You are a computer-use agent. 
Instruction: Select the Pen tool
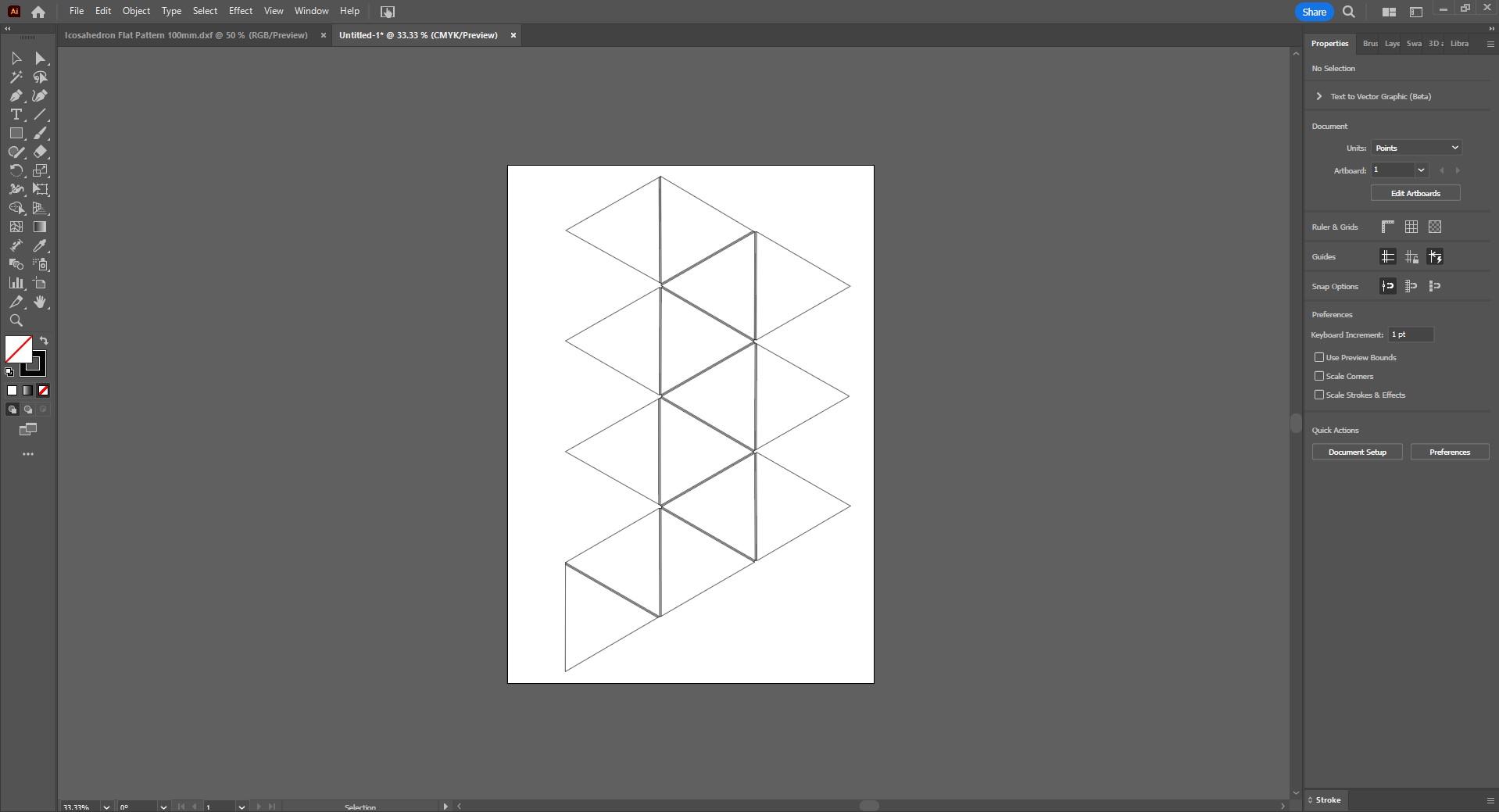(x=16, y=96)
